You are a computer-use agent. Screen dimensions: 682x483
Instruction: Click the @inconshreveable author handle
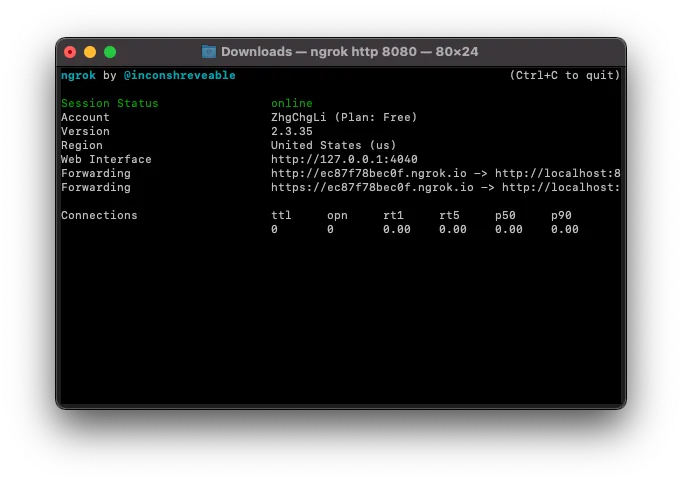tap(180, 75)
